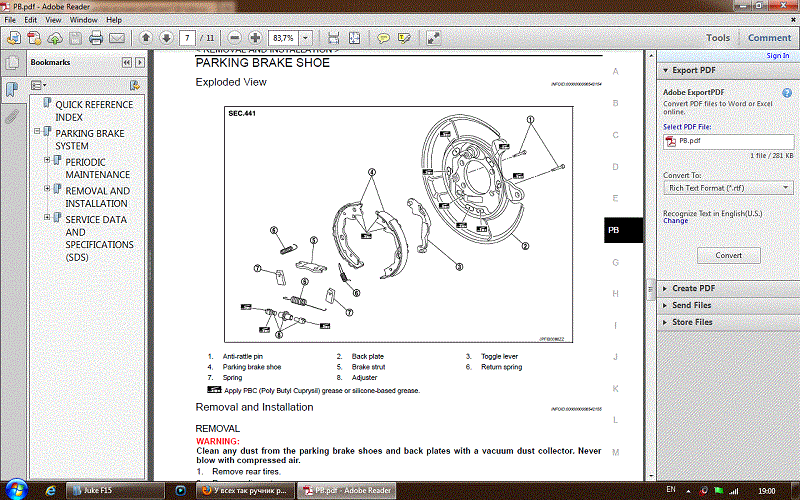
Task: Click the Send email envelope icon
Action: tap(117, 38)
